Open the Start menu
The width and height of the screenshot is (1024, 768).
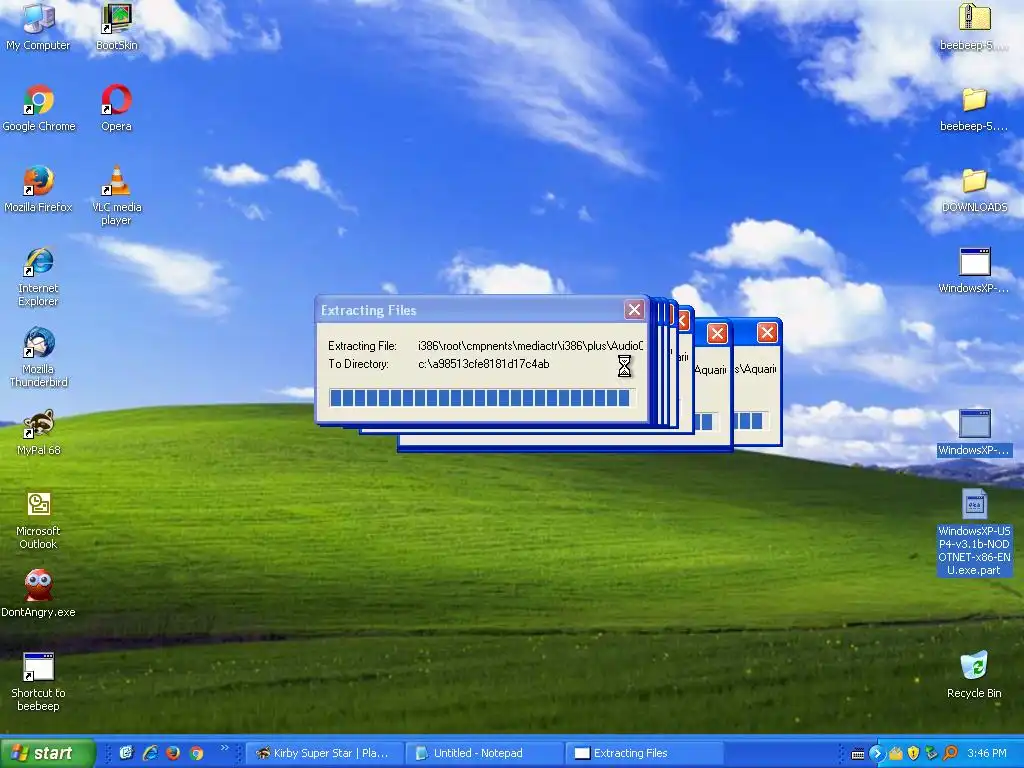[x=47, y=753]
